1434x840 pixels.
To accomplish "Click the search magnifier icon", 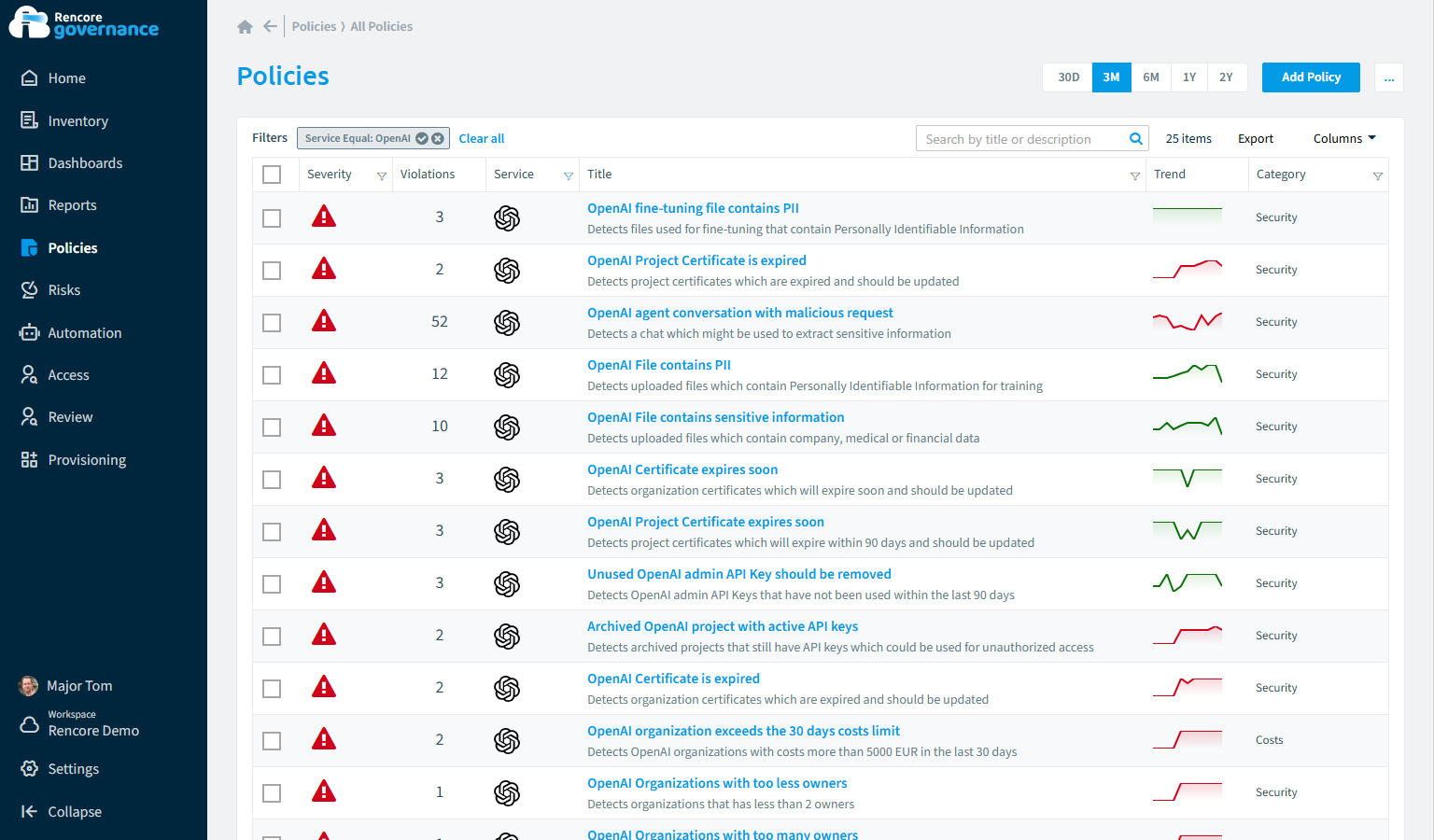I will (1136, 139).
